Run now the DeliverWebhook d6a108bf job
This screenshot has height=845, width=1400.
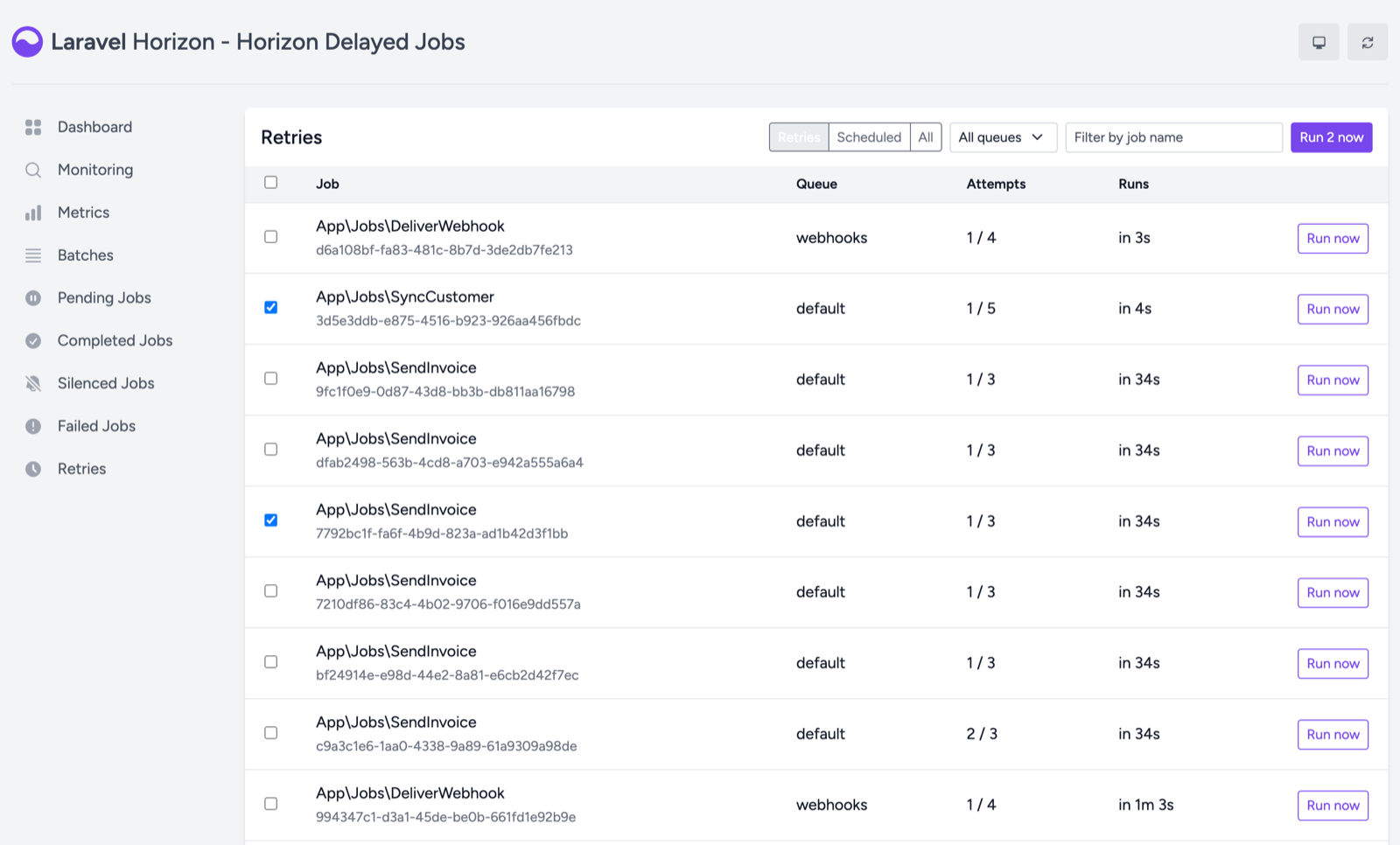[x=1333, y=238]
